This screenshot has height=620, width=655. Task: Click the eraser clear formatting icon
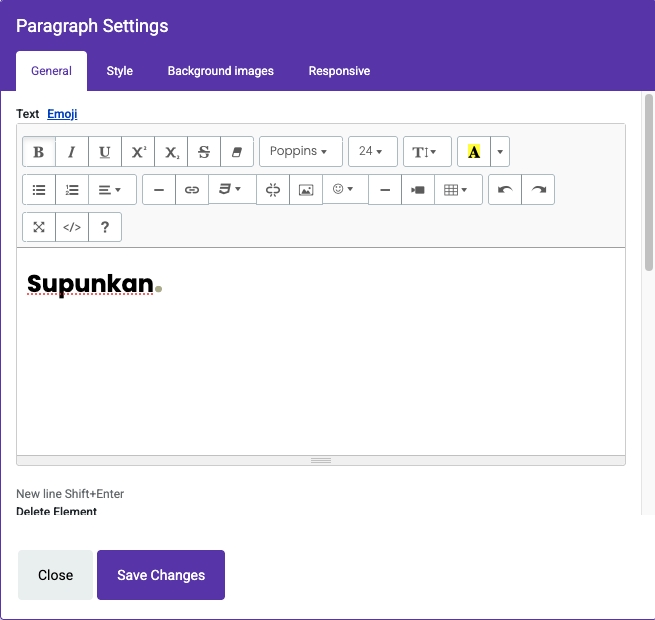(x=237, y=152)
